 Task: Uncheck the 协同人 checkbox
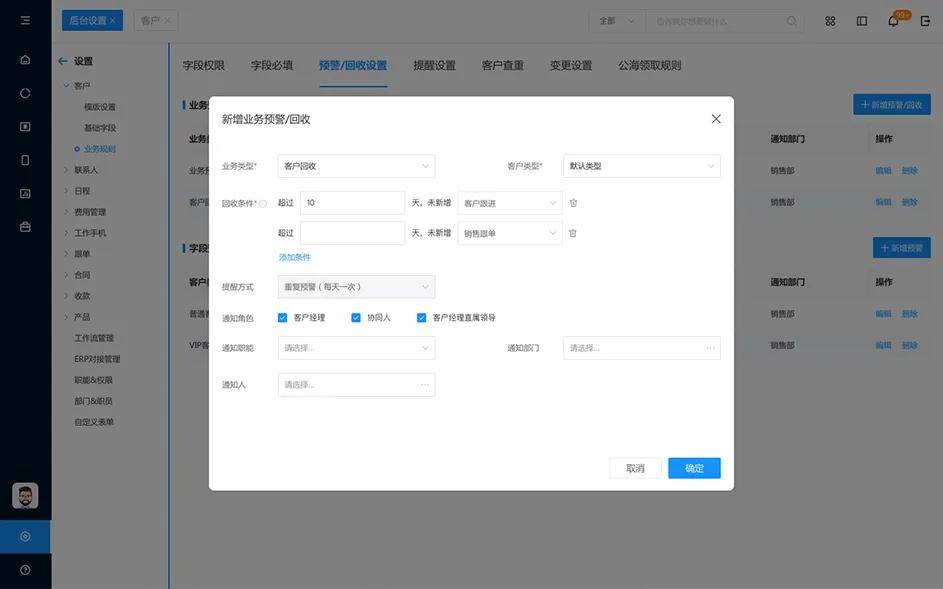tap(356, 318)
